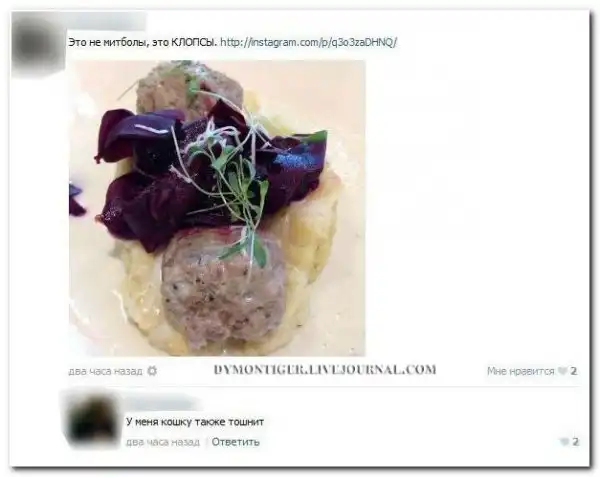Screen dimensions: 600x477
Task: Click the post author's blurred name
Action: pyautogui.click(x=107, y=22)
